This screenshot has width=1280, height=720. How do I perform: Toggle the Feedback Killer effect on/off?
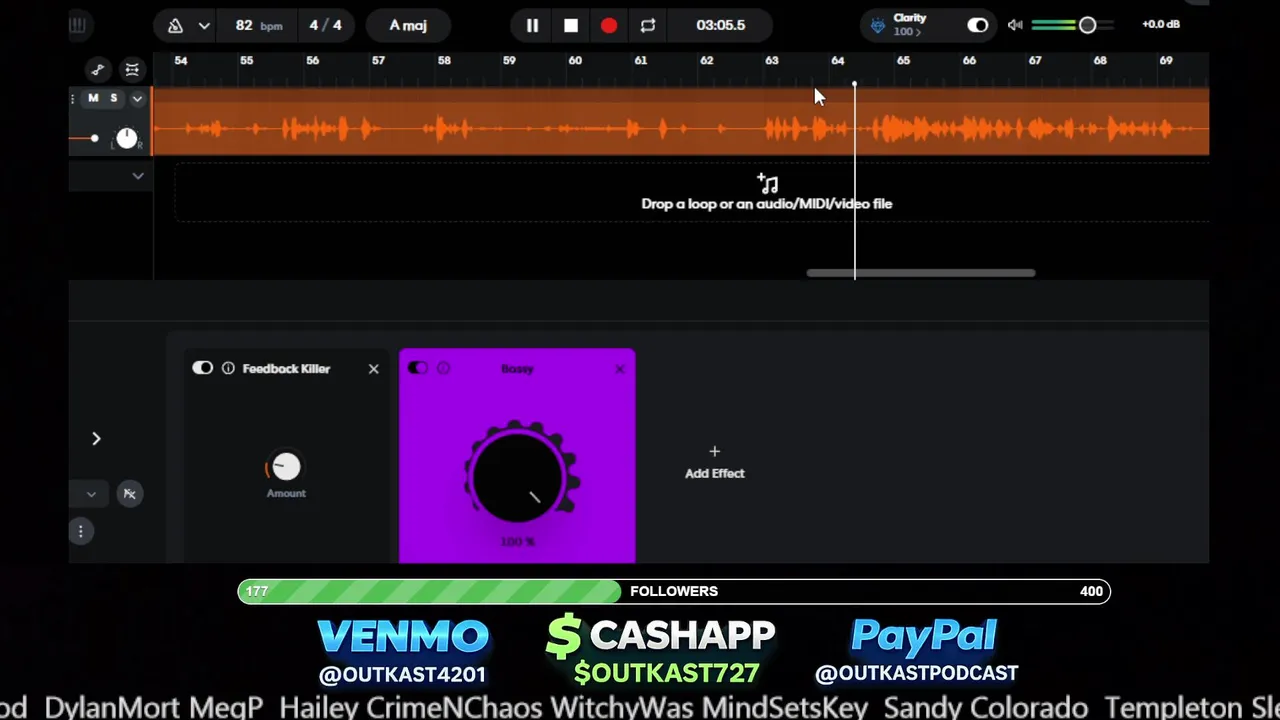pyautogui.click(x=203, y=368)
